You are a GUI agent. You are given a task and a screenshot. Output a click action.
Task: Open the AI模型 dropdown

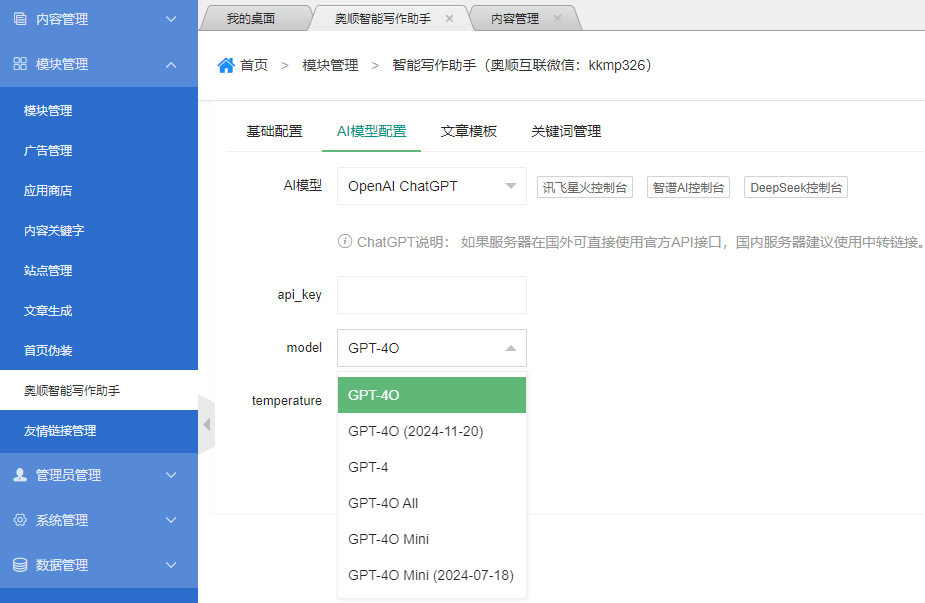(x=431, y=186)
